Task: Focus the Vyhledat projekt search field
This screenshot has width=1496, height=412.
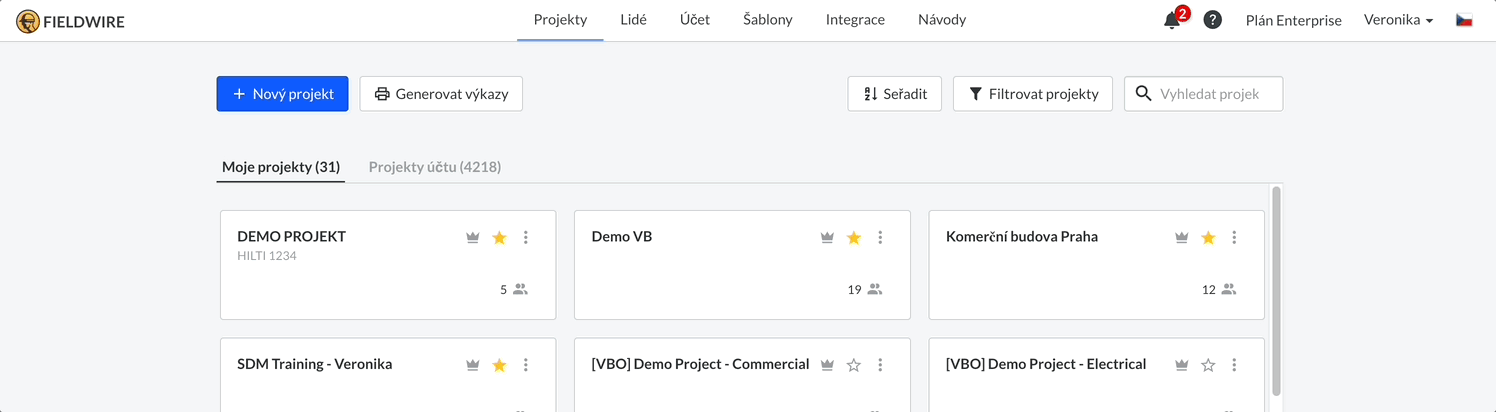Action: pos(1204,94)
